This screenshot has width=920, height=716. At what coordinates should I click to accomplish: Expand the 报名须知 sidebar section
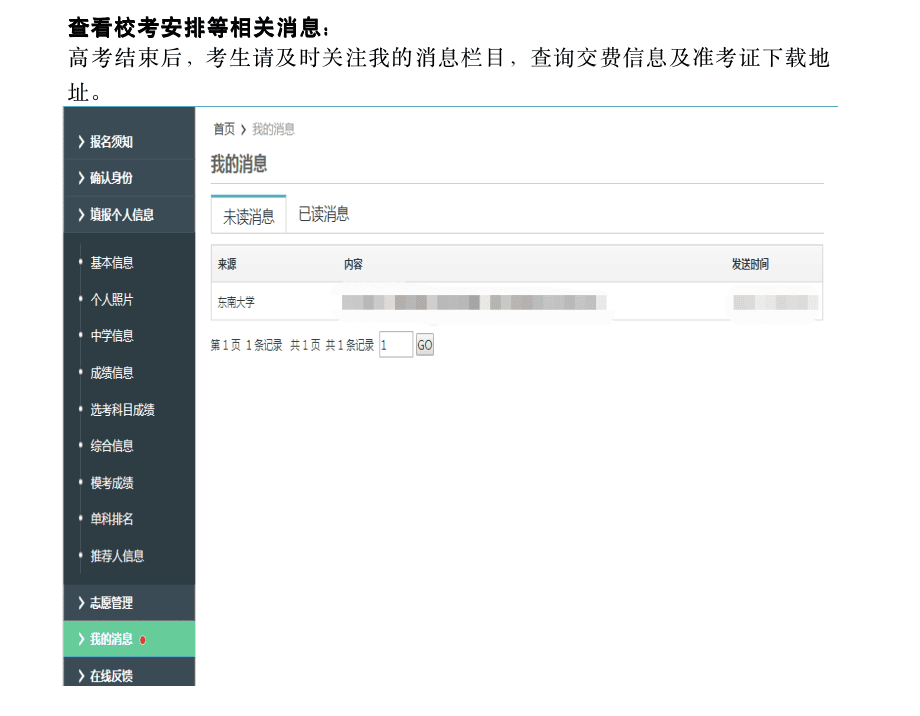pyautogui.click(x=111, y=142)
